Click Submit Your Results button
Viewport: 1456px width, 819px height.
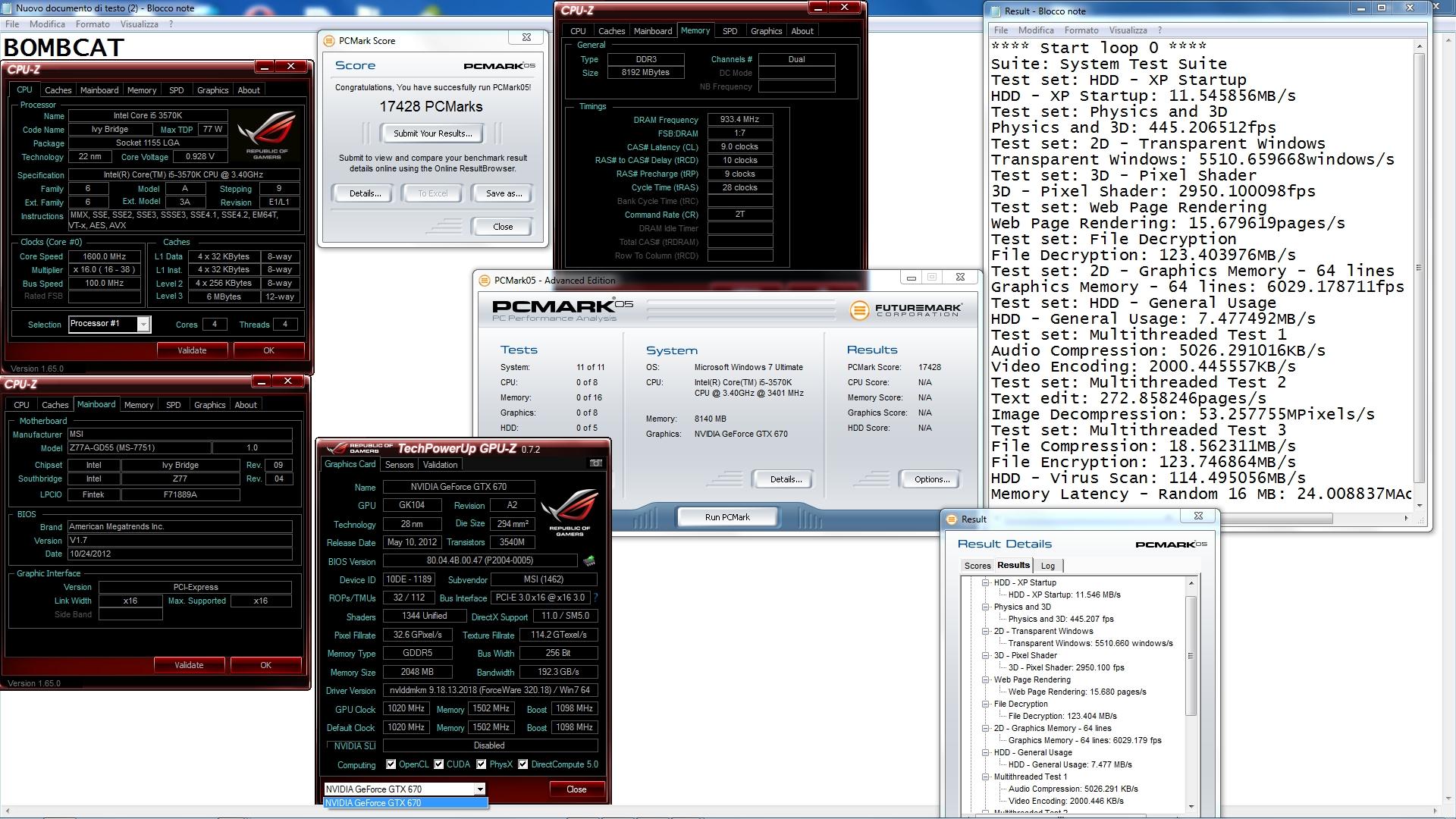(432, 133)
